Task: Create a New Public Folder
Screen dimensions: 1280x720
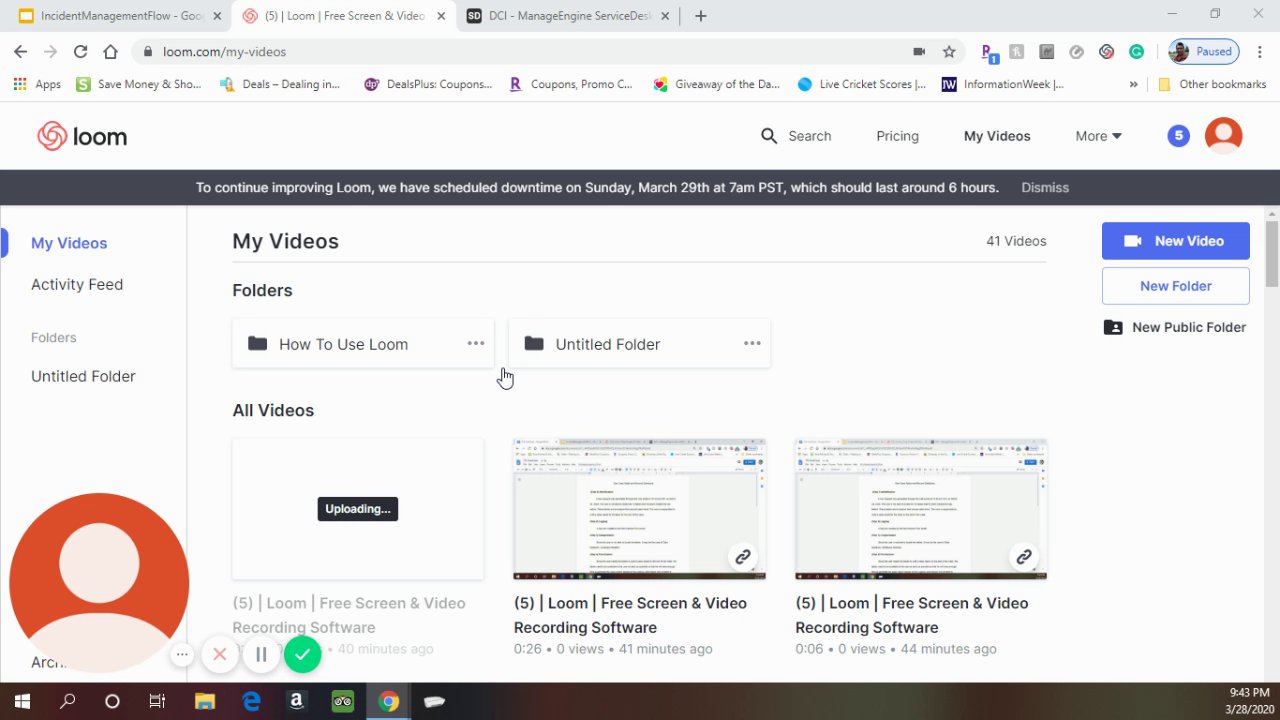Action: (x=1175, y=327)
